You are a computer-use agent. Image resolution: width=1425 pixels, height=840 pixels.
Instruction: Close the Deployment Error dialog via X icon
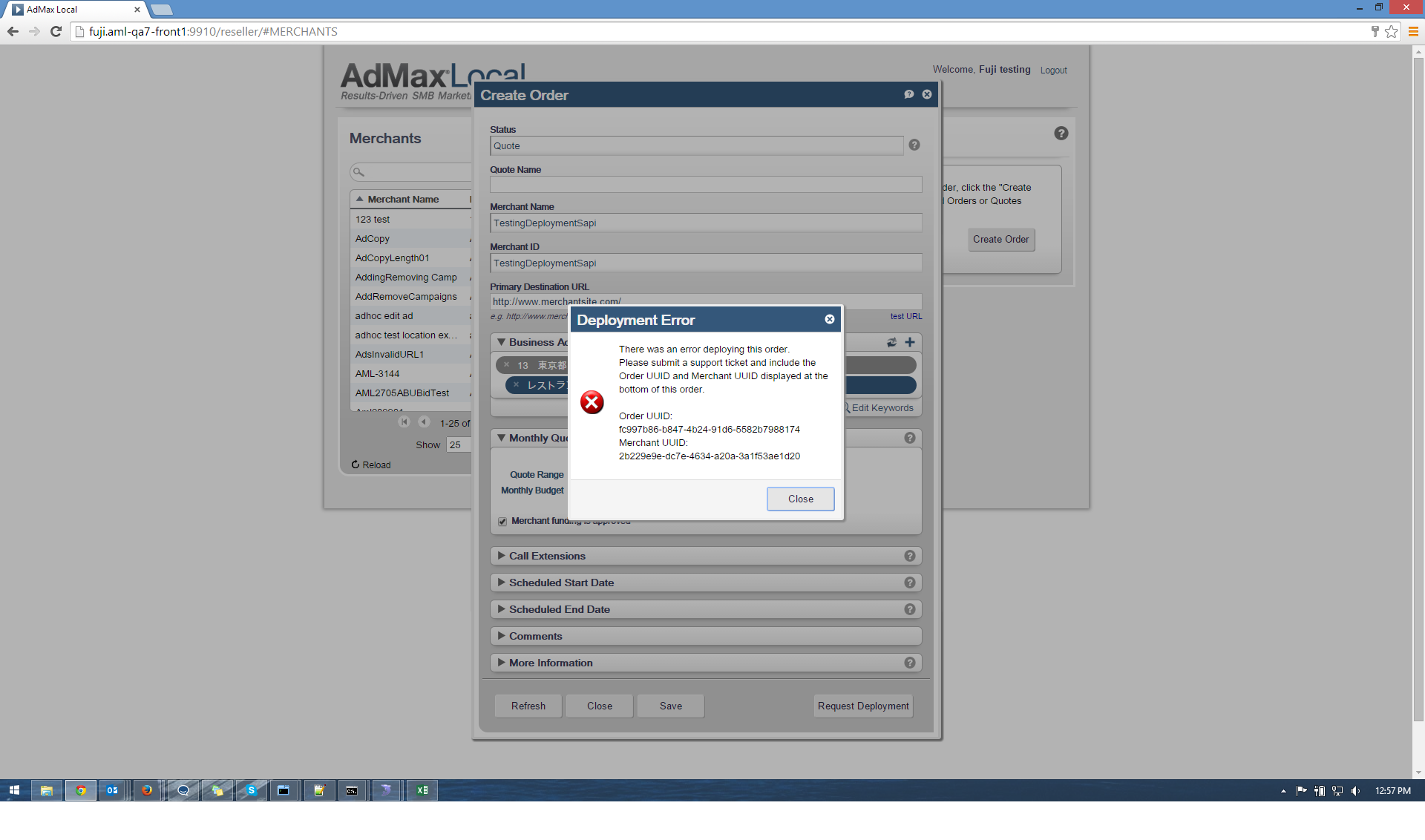[830, 319]
